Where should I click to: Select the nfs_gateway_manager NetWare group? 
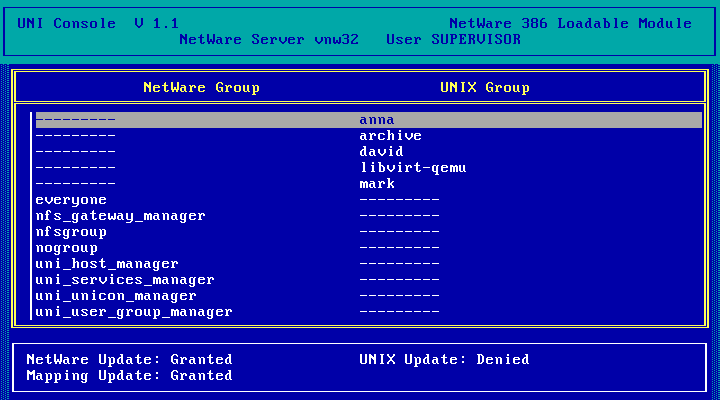[x=369, y=216]
